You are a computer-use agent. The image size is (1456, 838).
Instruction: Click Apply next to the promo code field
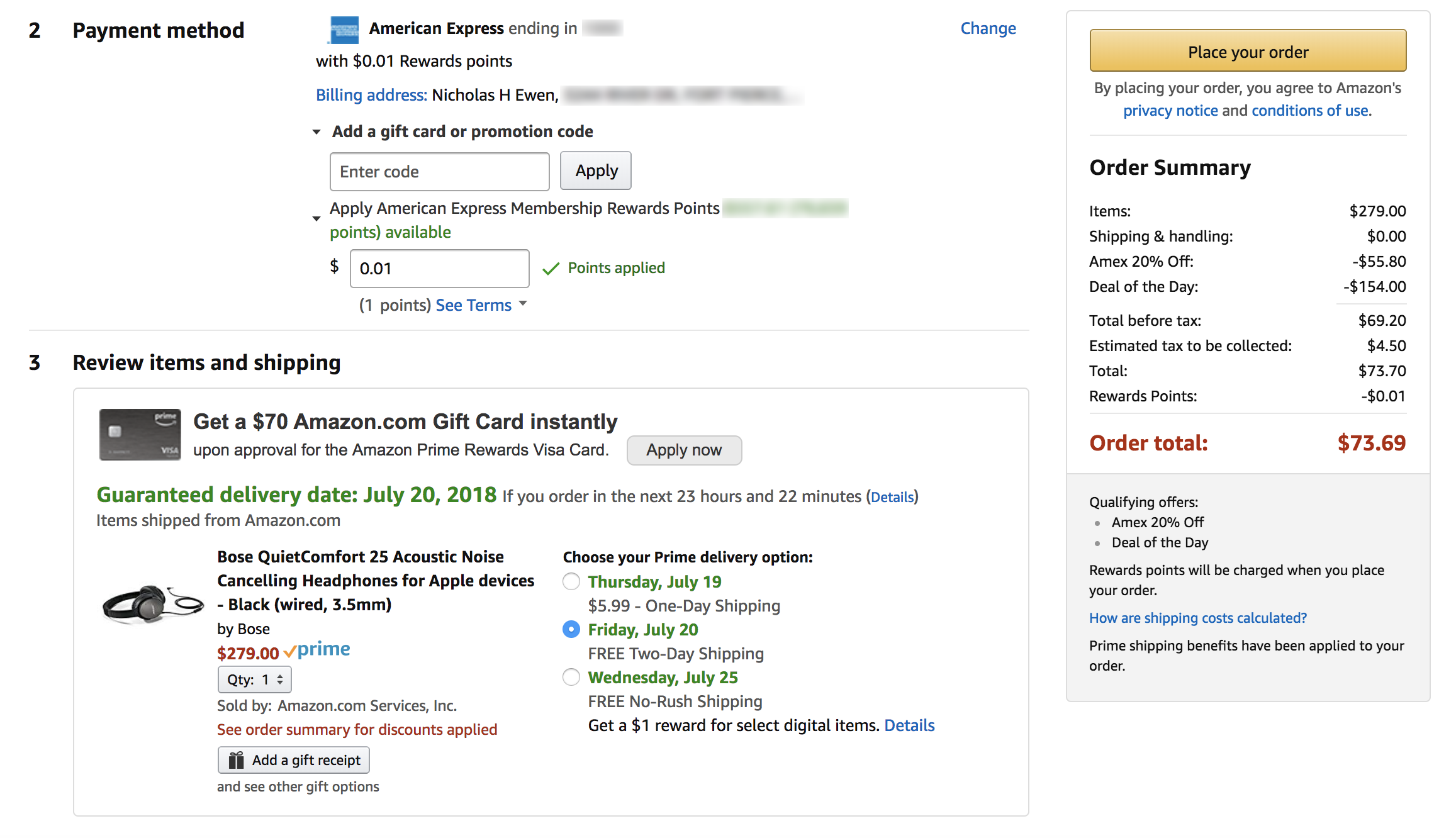point(595,171)
